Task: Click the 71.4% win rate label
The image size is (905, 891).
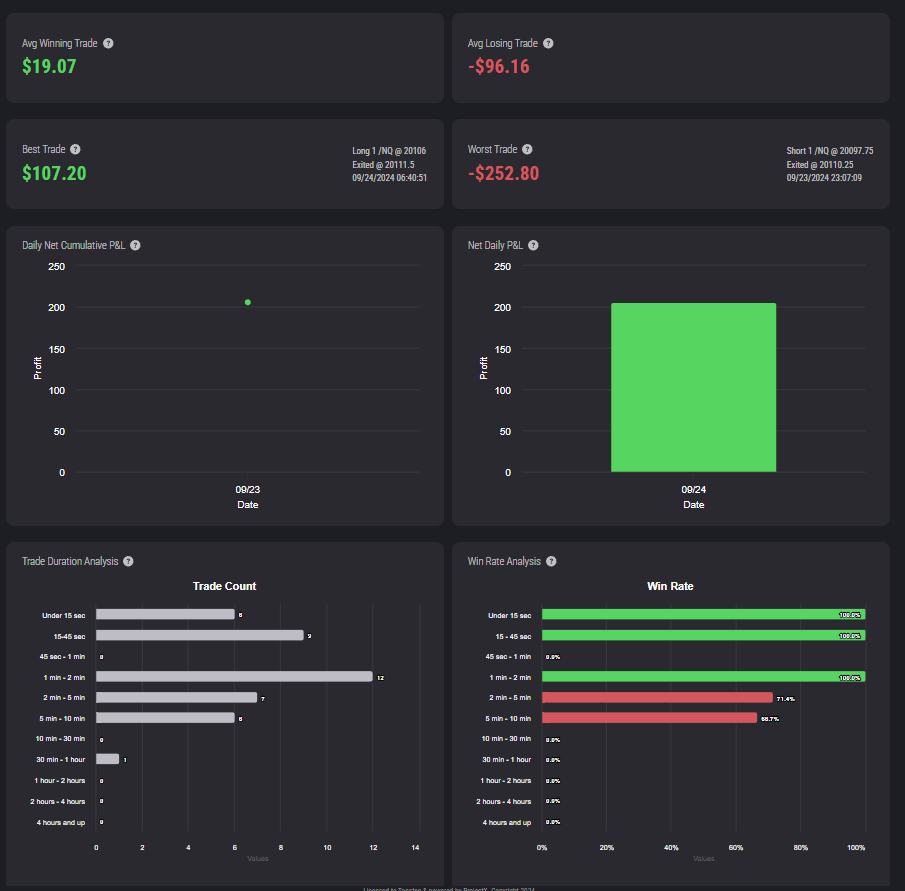Action: tap(786, 699)
